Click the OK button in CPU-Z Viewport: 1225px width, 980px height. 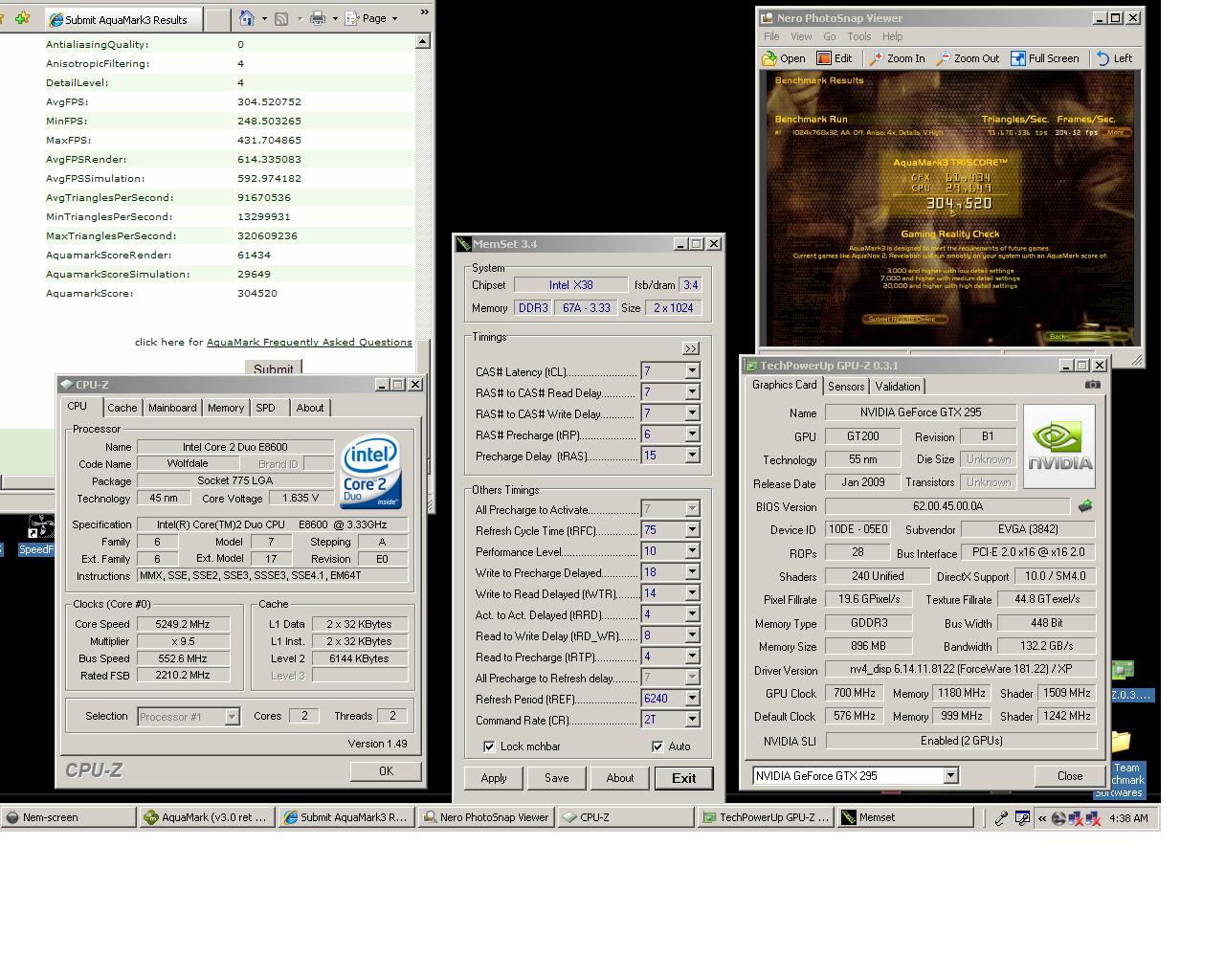(x=386, y=770)
